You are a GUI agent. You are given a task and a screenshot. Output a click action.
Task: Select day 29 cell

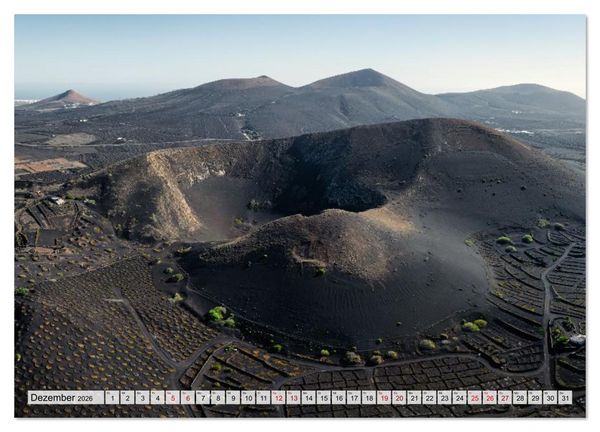click(535, 398)
